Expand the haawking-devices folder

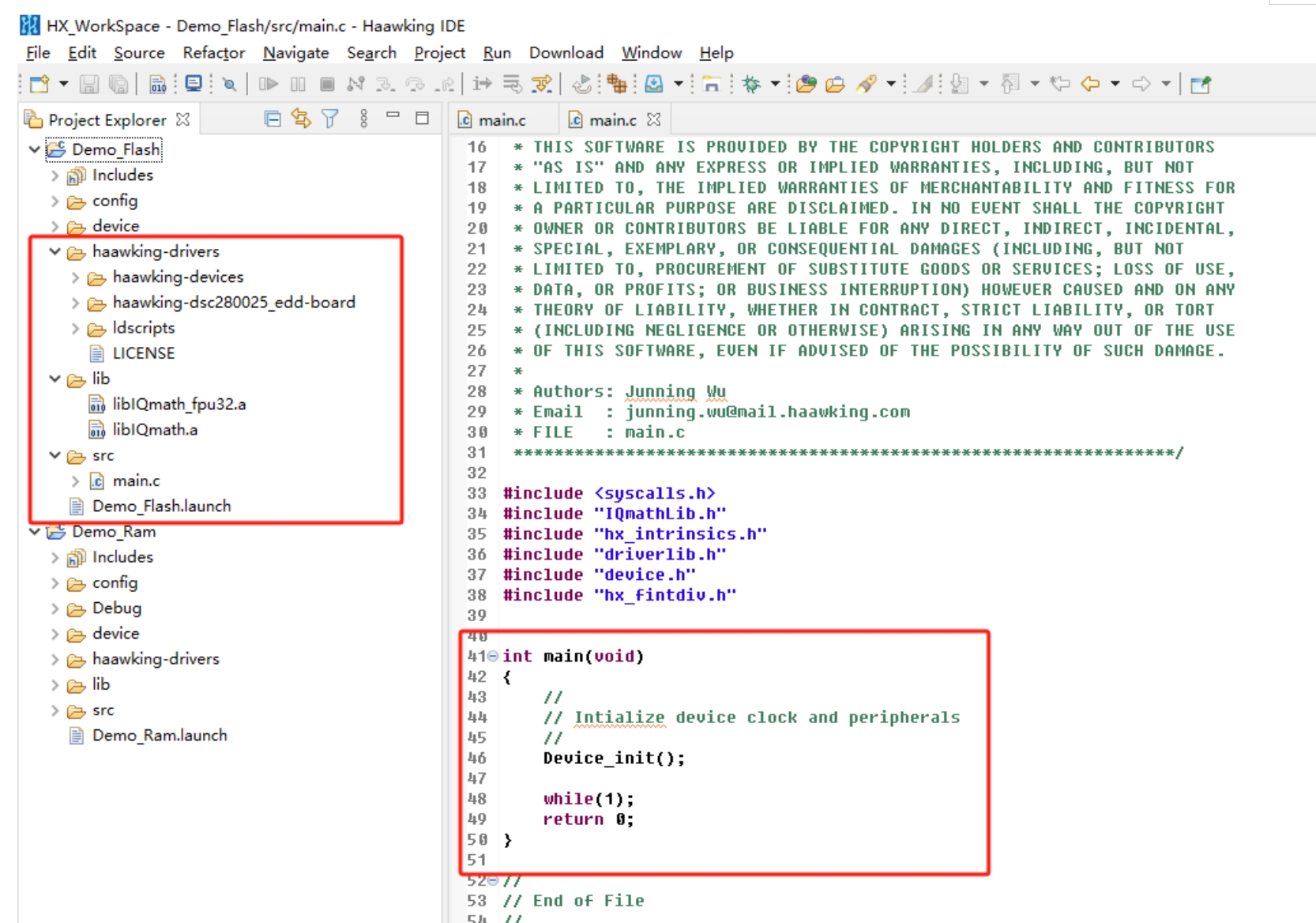75,277
